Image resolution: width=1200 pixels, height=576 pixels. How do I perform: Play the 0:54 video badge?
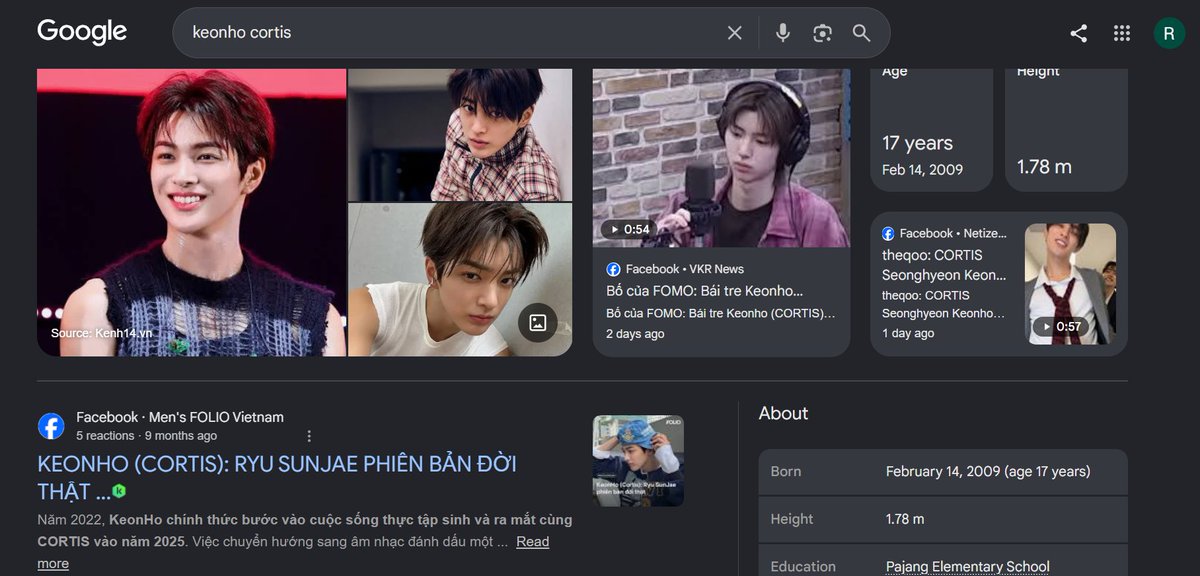[629, 229]
